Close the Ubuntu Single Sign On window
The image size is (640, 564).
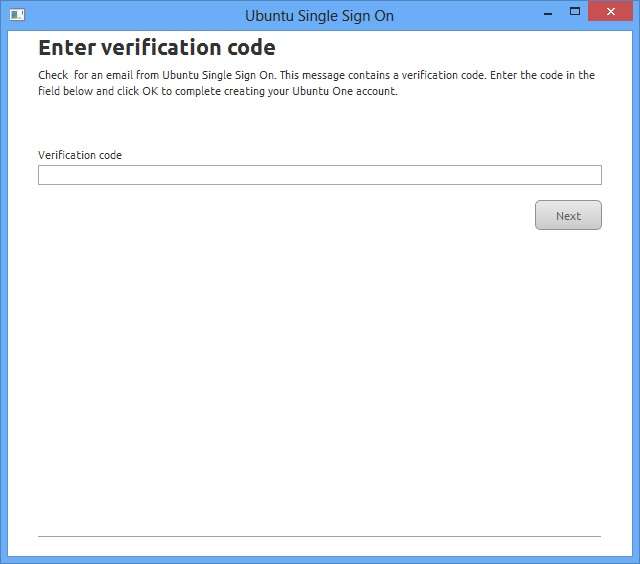pos(611,11)
